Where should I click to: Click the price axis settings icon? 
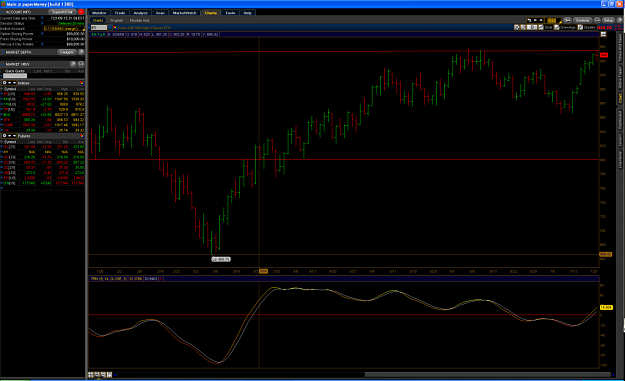point(603,34)
